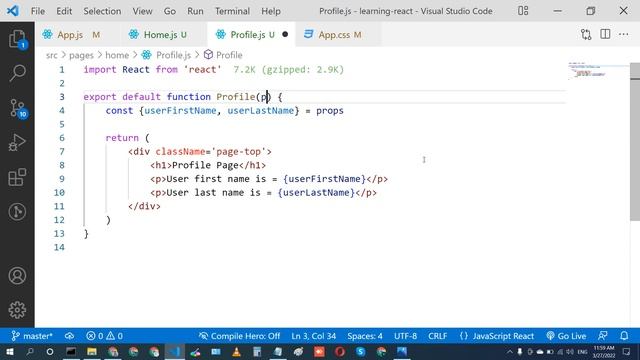Change CRLF end of line sequence
This screenshot has width=640, height=360.
click(438, 336)
